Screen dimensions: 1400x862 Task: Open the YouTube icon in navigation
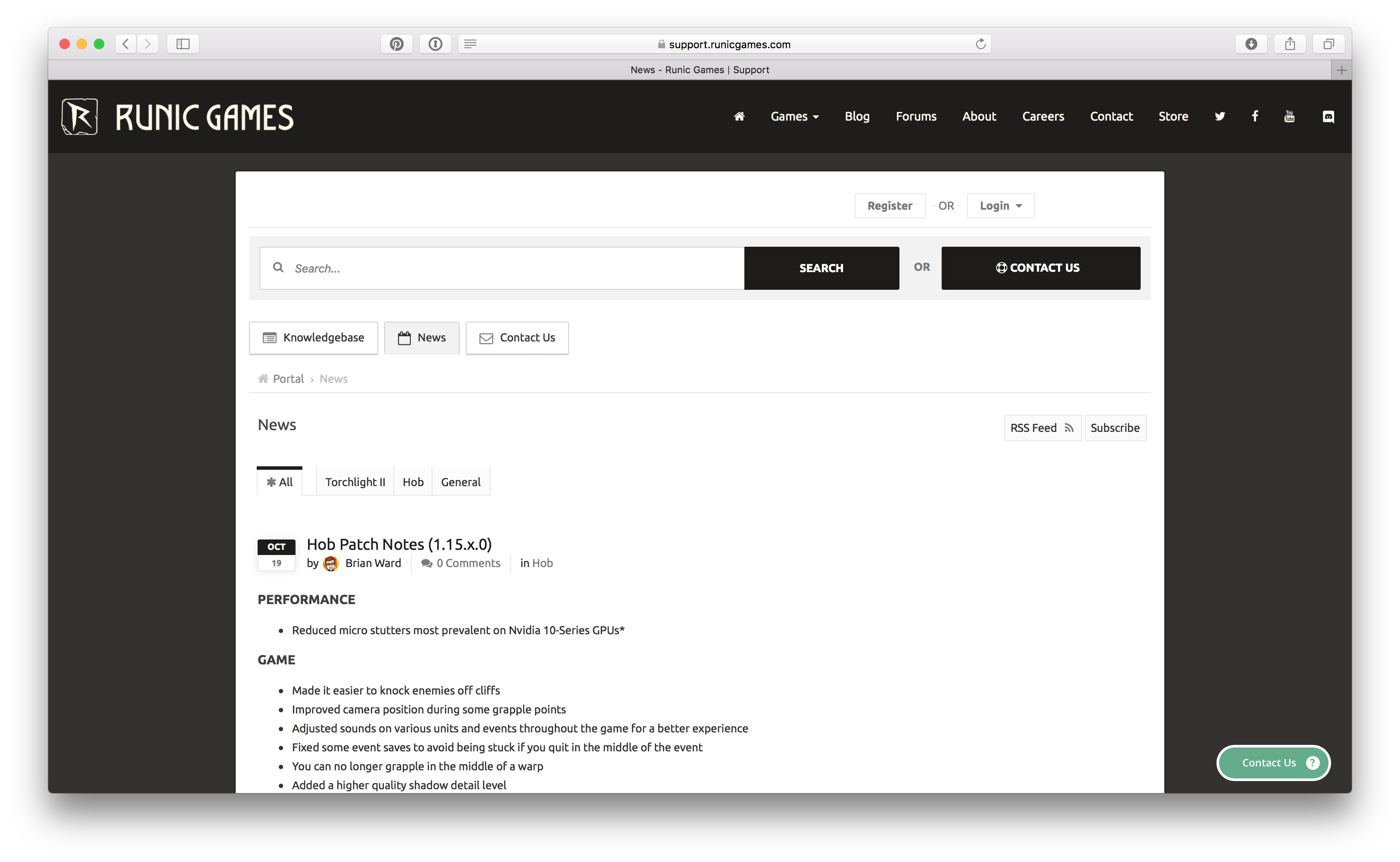[x=1289, y=116]
